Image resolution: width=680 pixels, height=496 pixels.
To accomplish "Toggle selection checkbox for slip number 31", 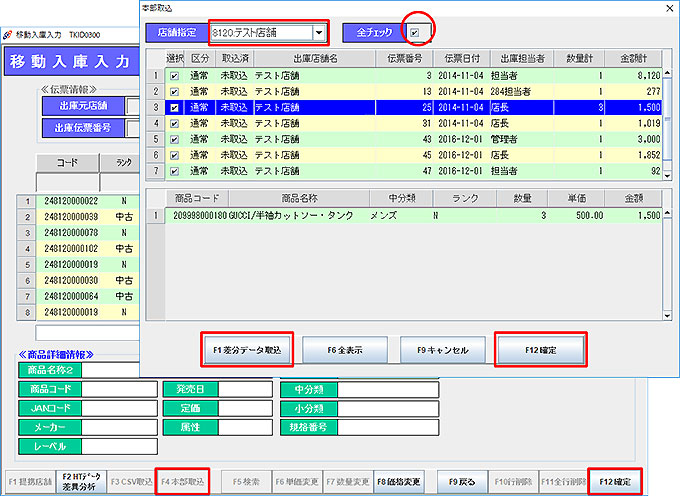I will click(174, 124).
